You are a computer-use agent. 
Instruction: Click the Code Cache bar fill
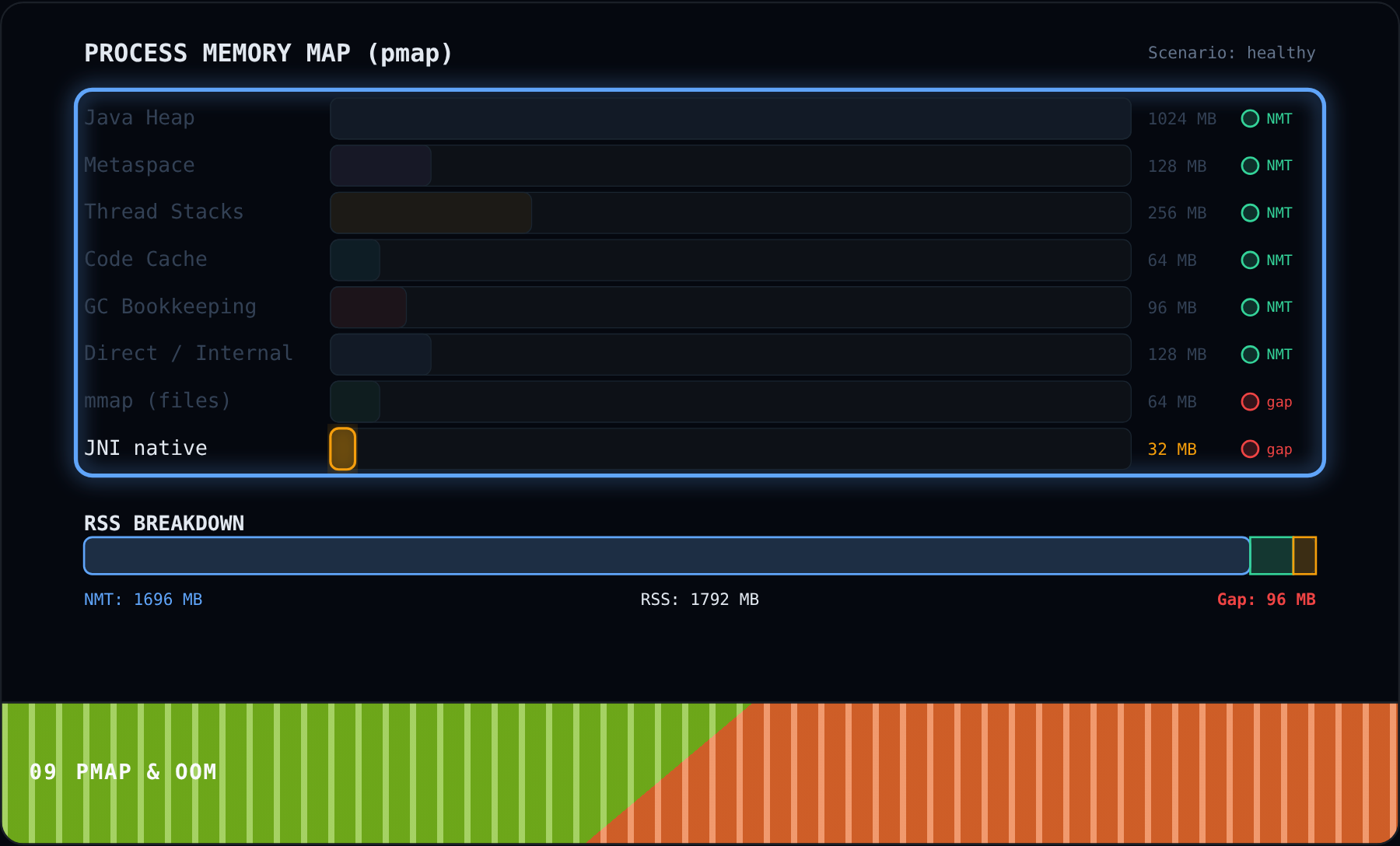click(x=355, y=260)
